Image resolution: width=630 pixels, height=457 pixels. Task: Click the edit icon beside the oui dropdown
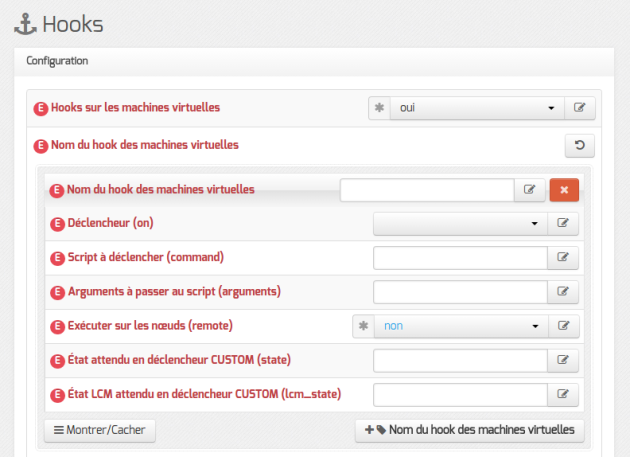tap(579, 108)
